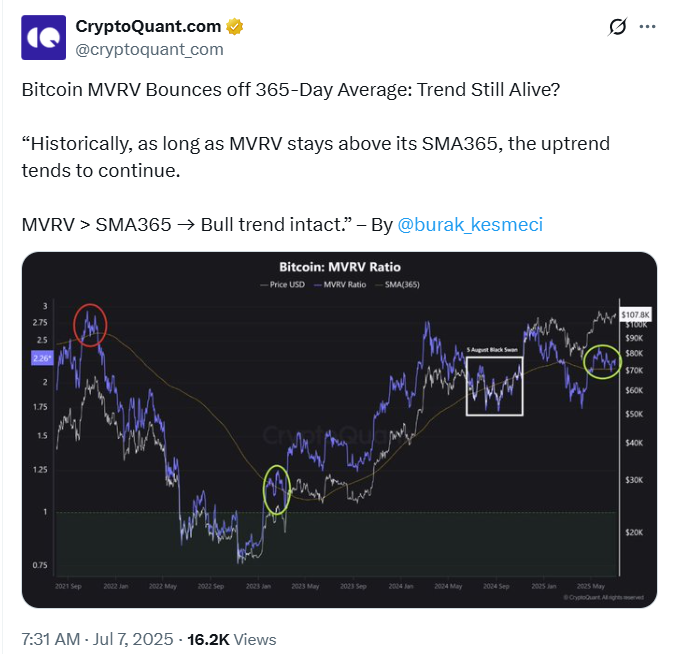
Task: Open the CryptoQuant profile avatar
Action: click(x=44, y=38)
